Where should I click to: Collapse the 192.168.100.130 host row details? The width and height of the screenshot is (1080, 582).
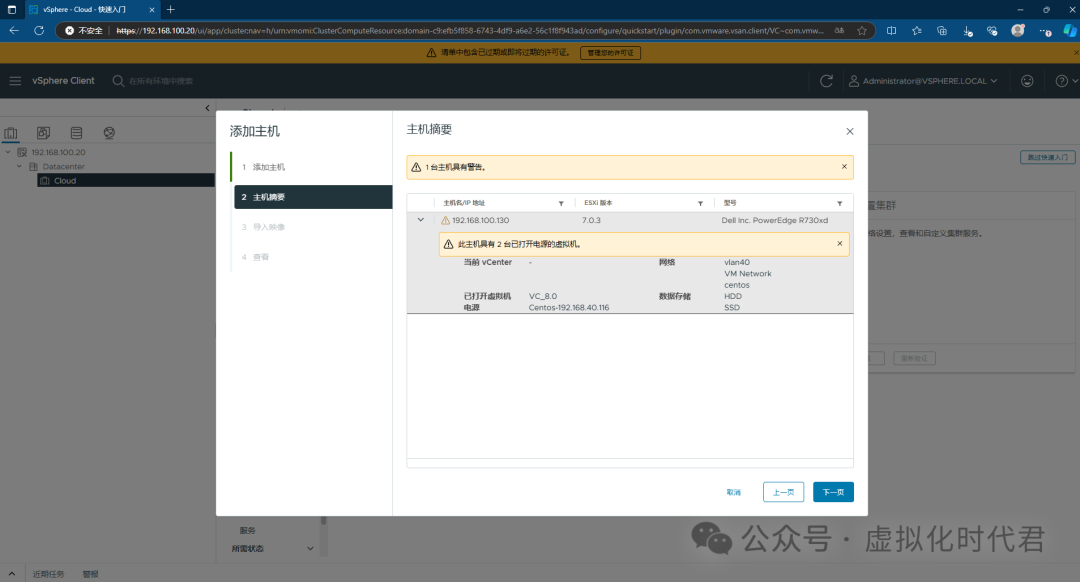click(x=420, y=220)
